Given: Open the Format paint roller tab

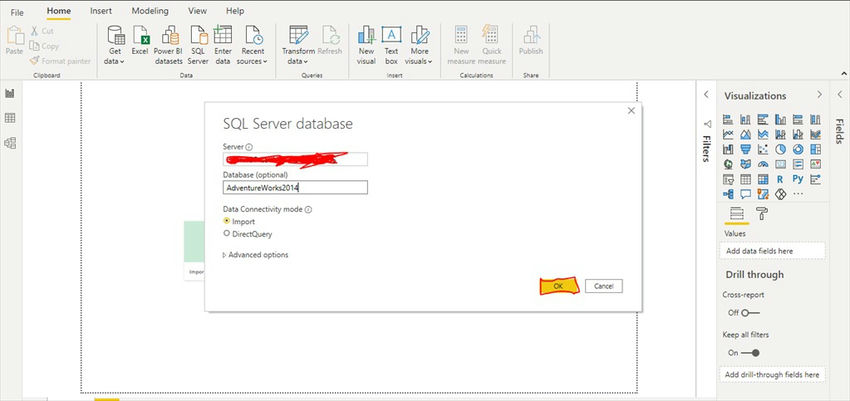Looking at the screenshot, I should (x=762, y=214).
